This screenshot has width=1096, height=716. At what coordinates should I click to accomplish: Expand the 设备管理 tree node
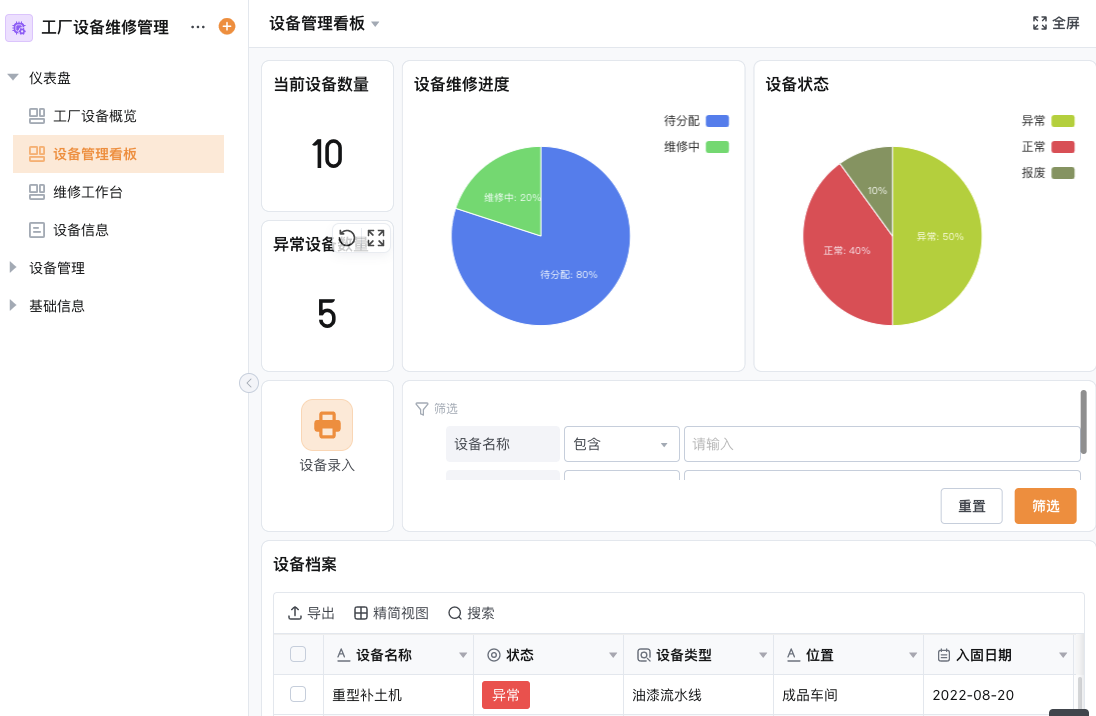(x=13, y=268)
